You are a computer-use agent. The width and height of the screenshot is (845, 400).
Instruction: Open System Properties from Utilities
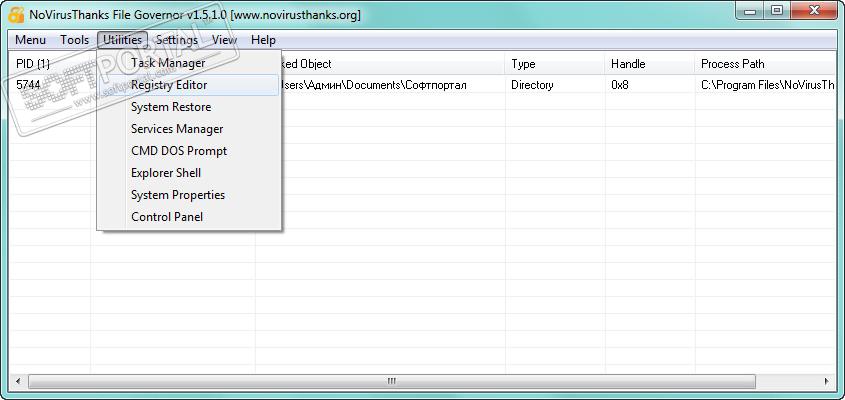pos(189,195)
